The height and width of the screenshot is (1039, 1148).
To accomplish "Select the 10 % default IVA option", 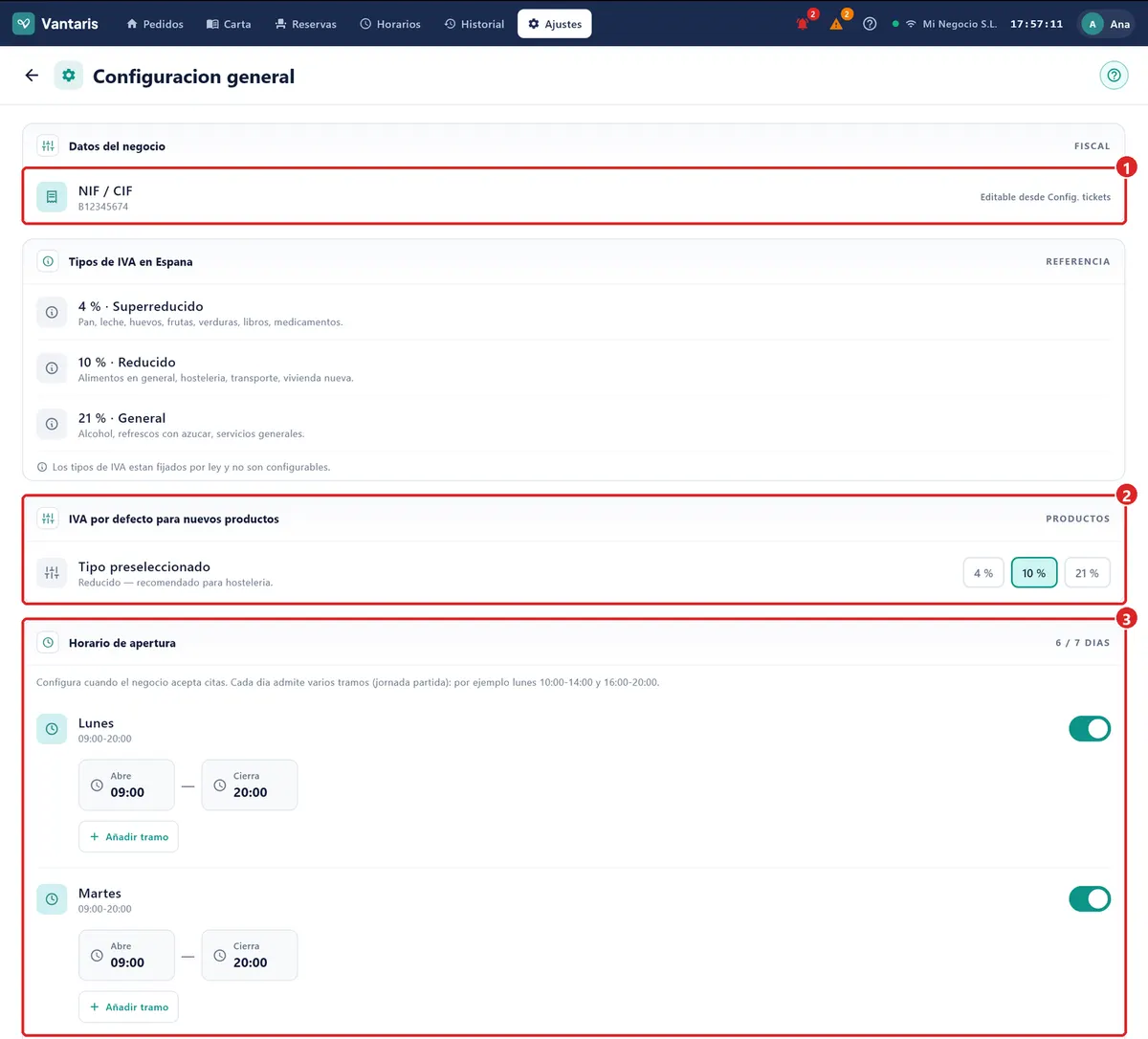I will tap(1034, 573).
